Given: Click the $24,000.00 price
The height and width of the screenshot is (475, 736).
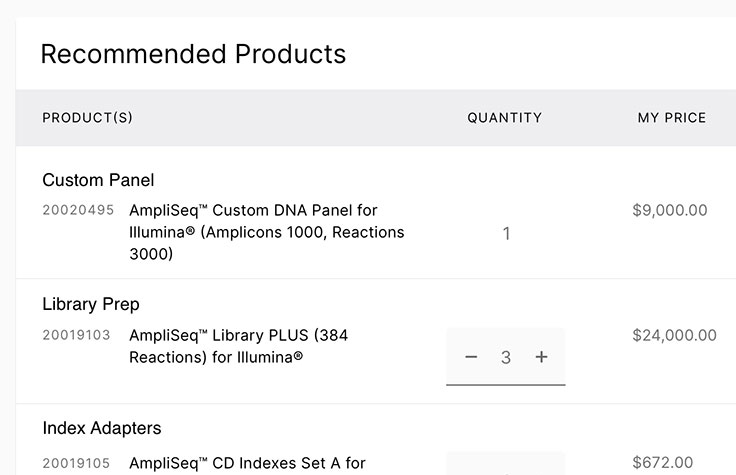Looking at the screenshot, I should click(674, 335).
